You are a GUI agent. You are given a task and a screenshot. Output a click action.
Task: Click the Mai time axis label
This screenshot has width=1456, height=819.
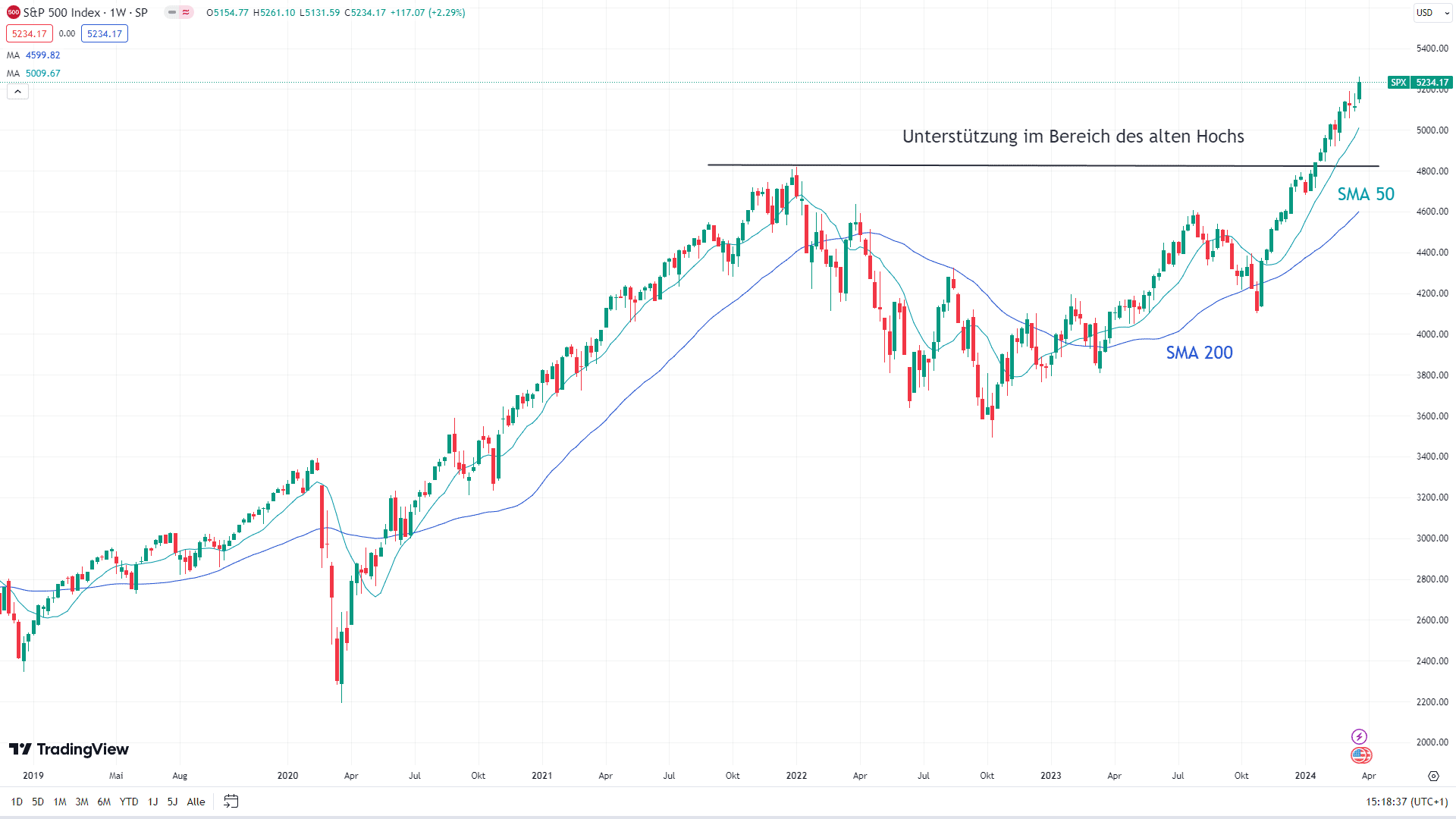(x=116, y=776)
